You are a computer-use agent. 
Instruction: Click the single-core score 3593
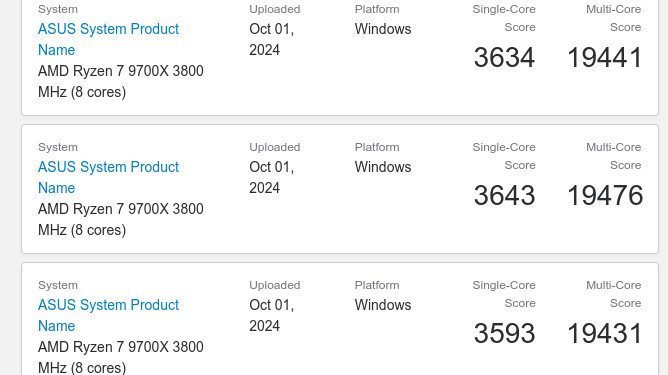[x=504, y=333]
